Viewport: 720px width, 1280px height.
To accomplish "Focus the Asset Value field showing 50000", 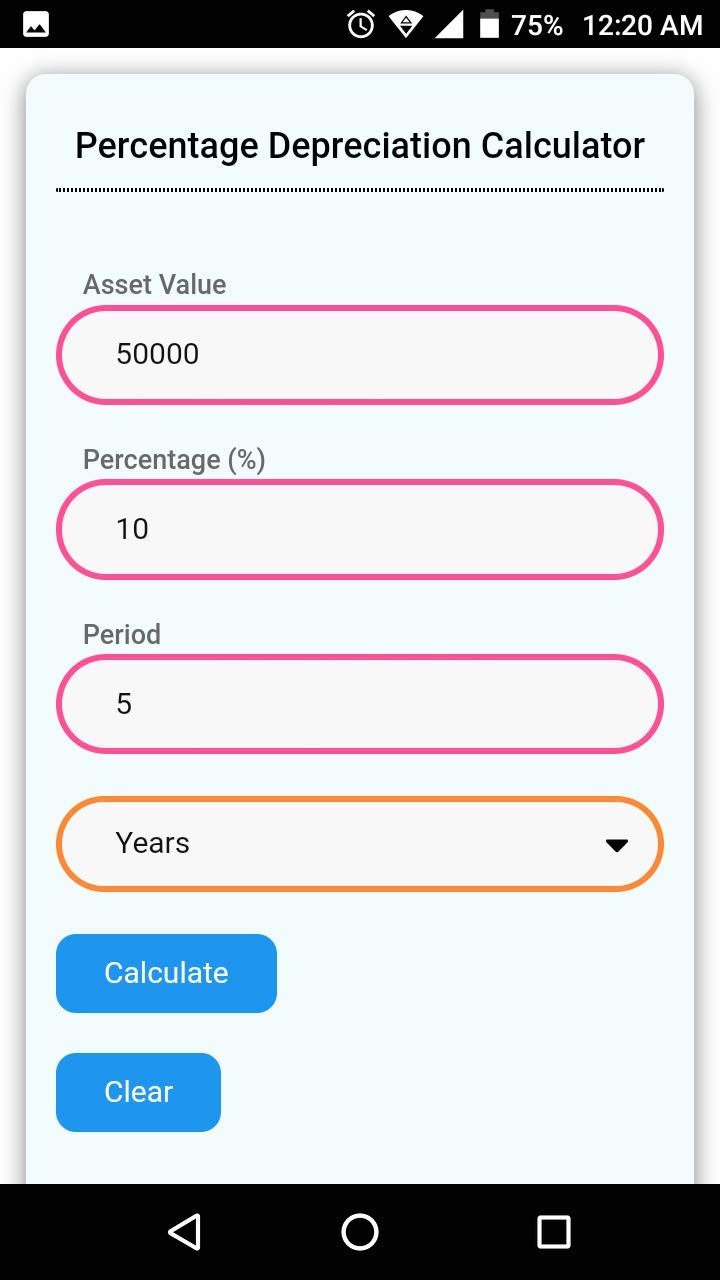I will pos(360,355).
